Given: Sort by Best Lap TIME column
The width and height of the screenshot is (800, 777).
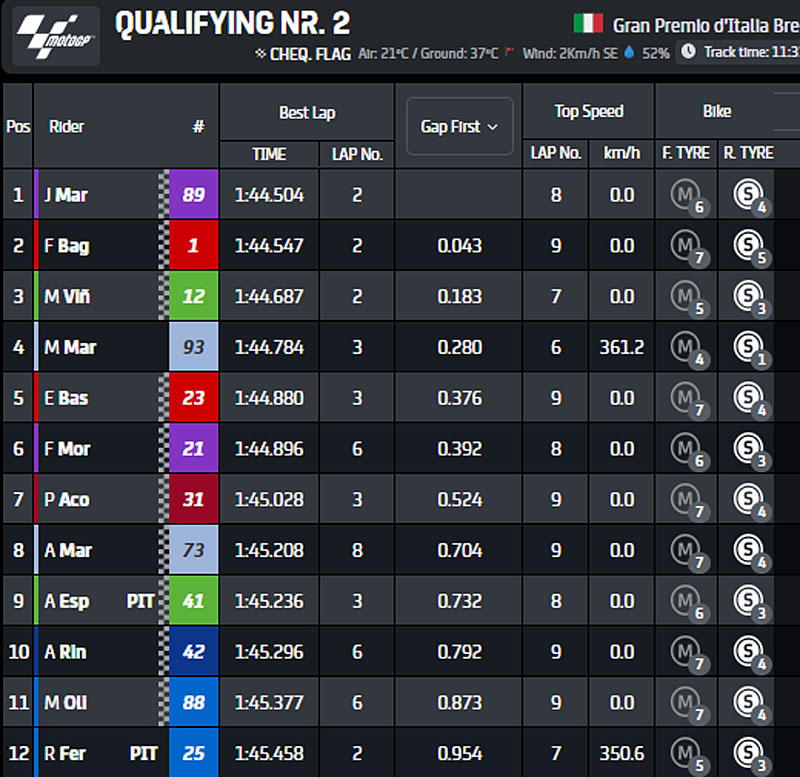Looking at the screenshot, I should [269, 154].
